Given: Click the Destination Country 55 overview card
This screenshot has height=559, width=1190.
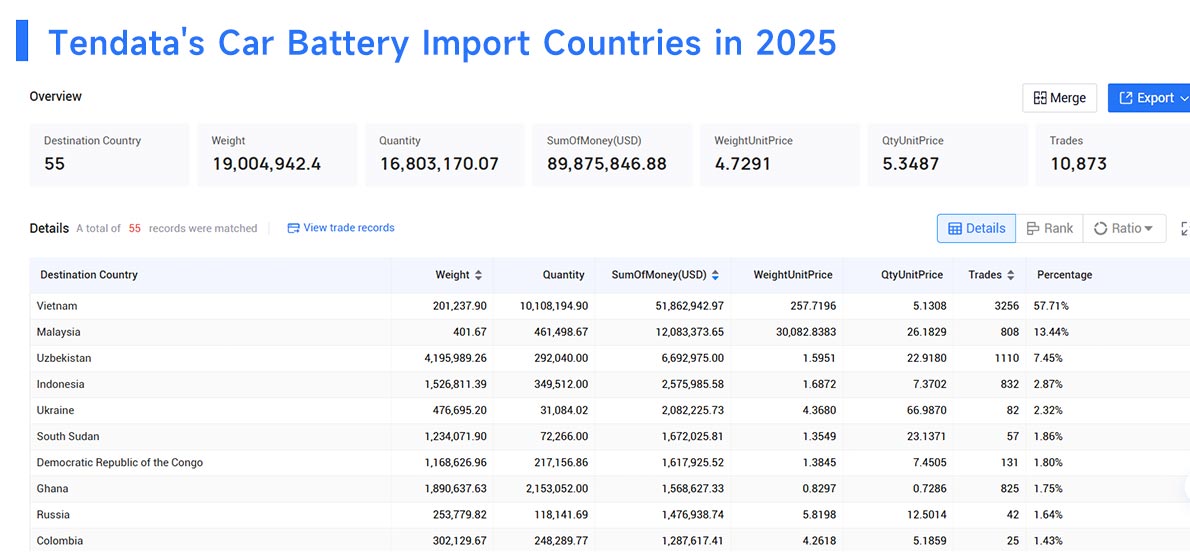Looking at the screenshot, I should (x=109, y=155).
